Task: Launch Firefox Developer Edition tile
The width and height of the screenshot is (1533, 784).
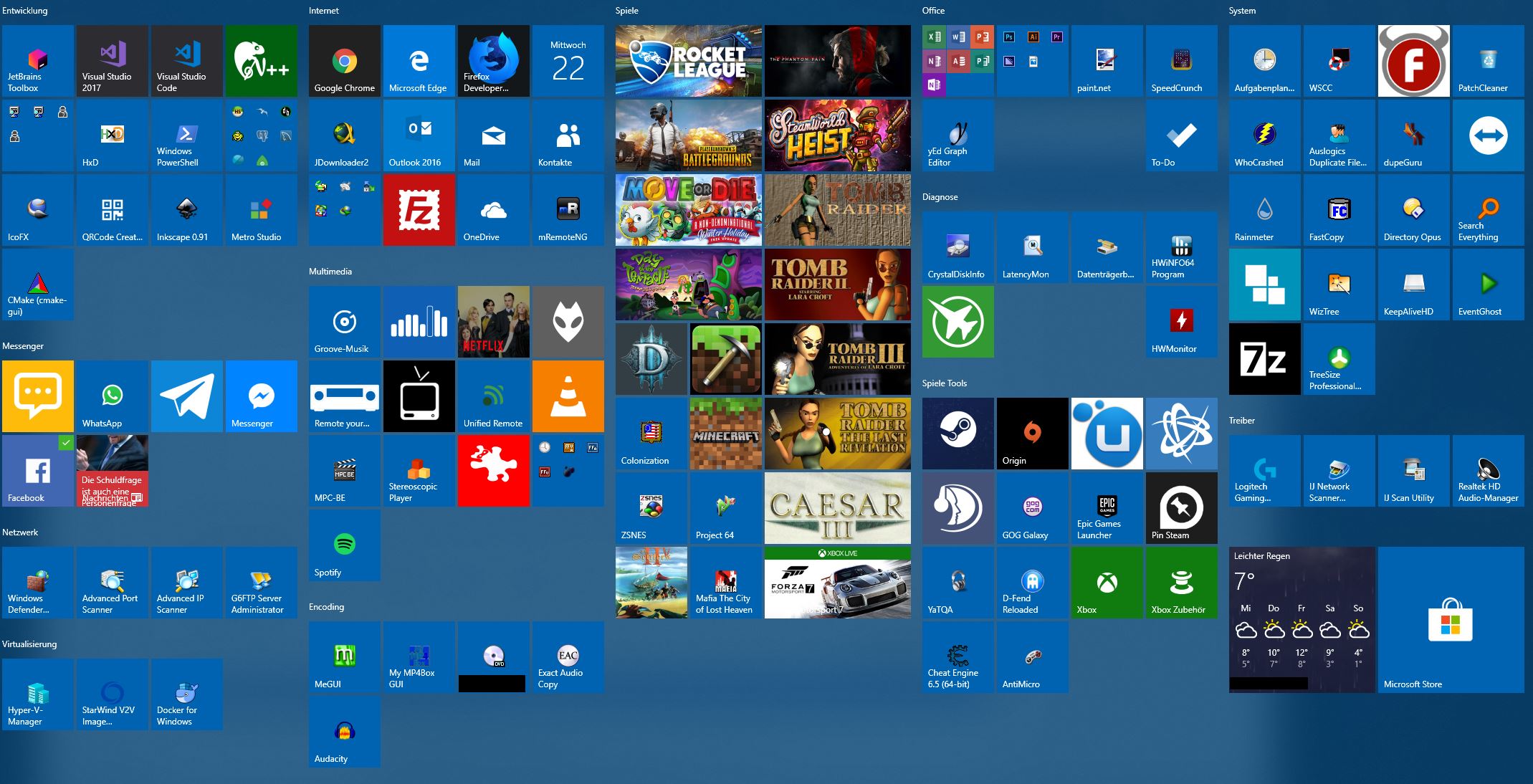Action: coord(494,61)
